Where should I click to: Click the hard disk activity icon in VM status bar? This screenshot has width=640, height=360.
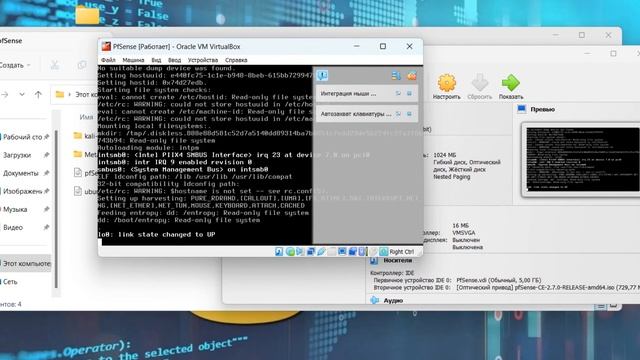[279, 251]
